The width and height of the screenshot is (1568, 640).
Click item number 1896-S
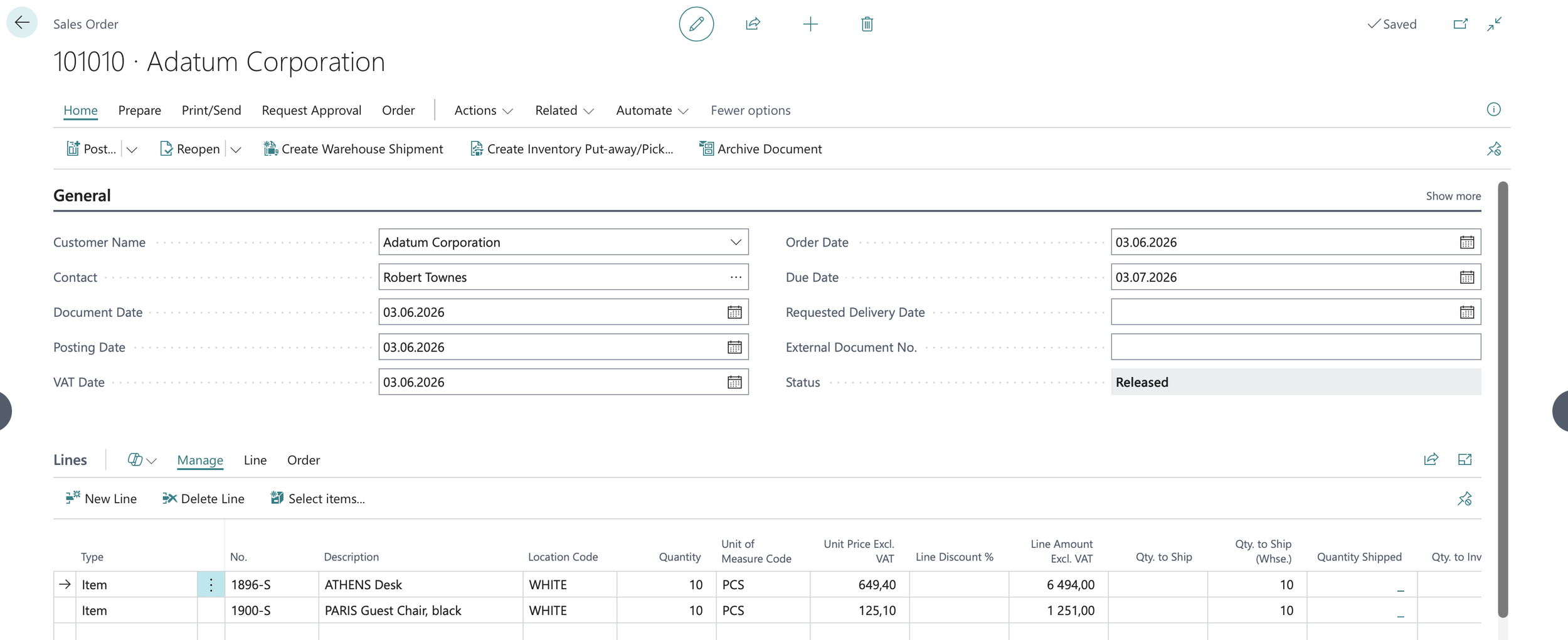251,585
